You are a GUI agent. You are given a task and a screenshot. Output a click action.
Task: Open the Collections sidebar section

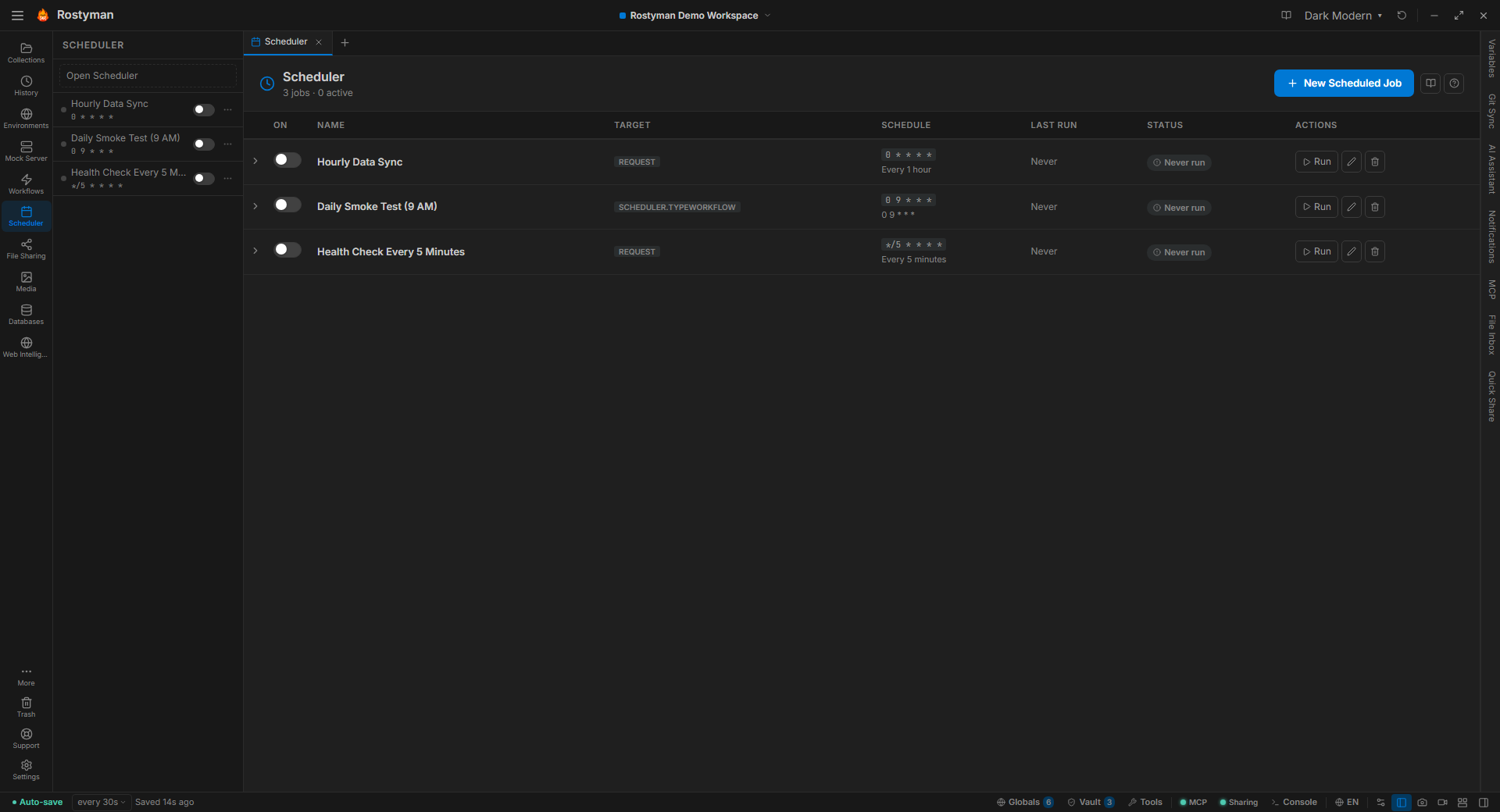[x=26, y=53]
